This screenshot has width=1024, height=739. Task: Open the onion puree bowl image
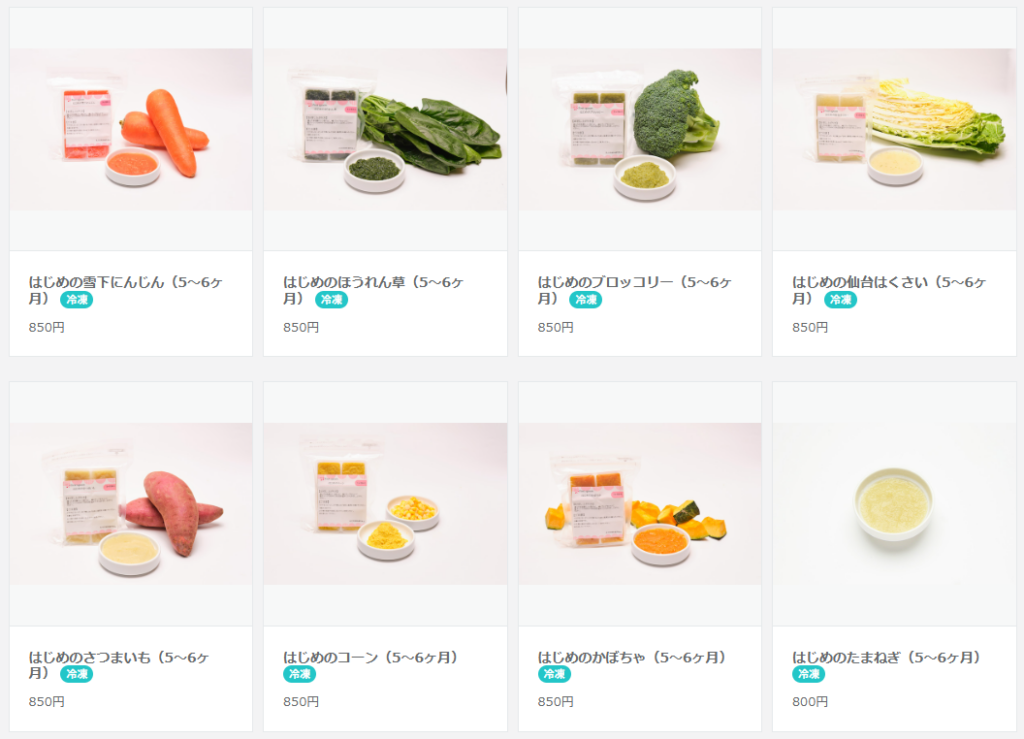894,504
